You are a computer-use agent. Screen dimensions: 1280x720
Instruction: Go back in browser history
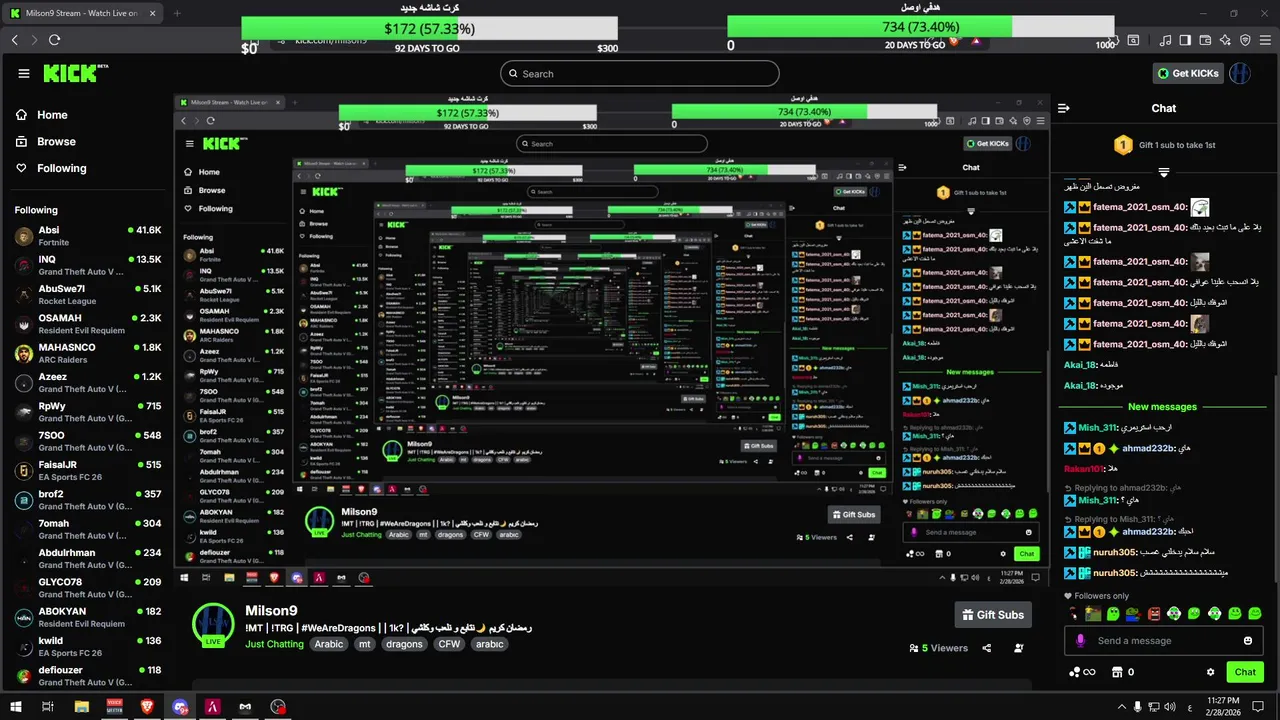pos(14,40)
